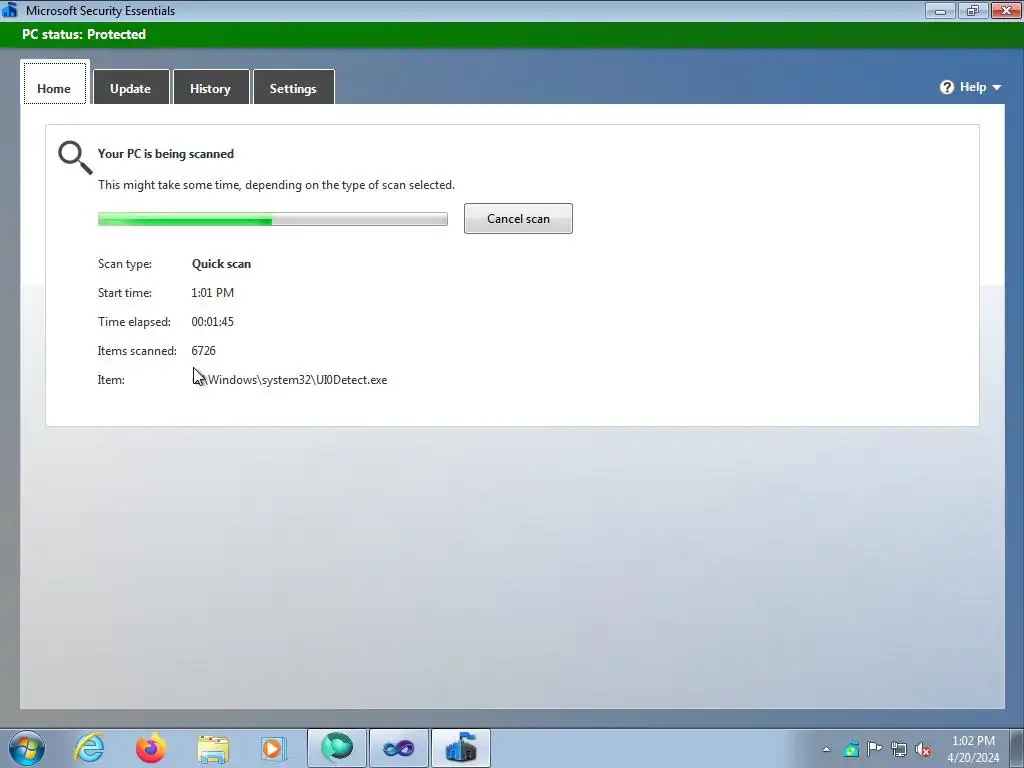Click the muted volume tray icon
The image size is (1024, 768).
pyautogui.click(x=923, y=749)
